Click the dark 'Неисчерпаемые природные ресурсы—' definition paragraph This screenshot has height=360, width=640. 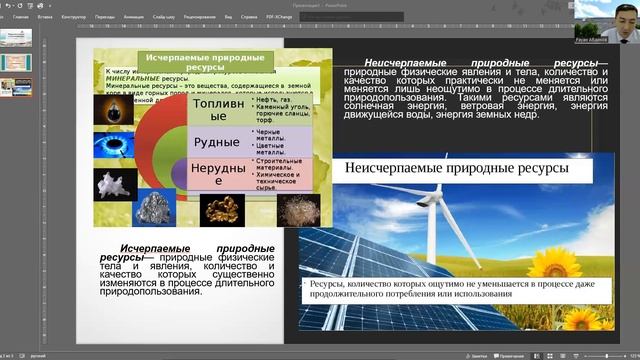[x=476, y=89]
